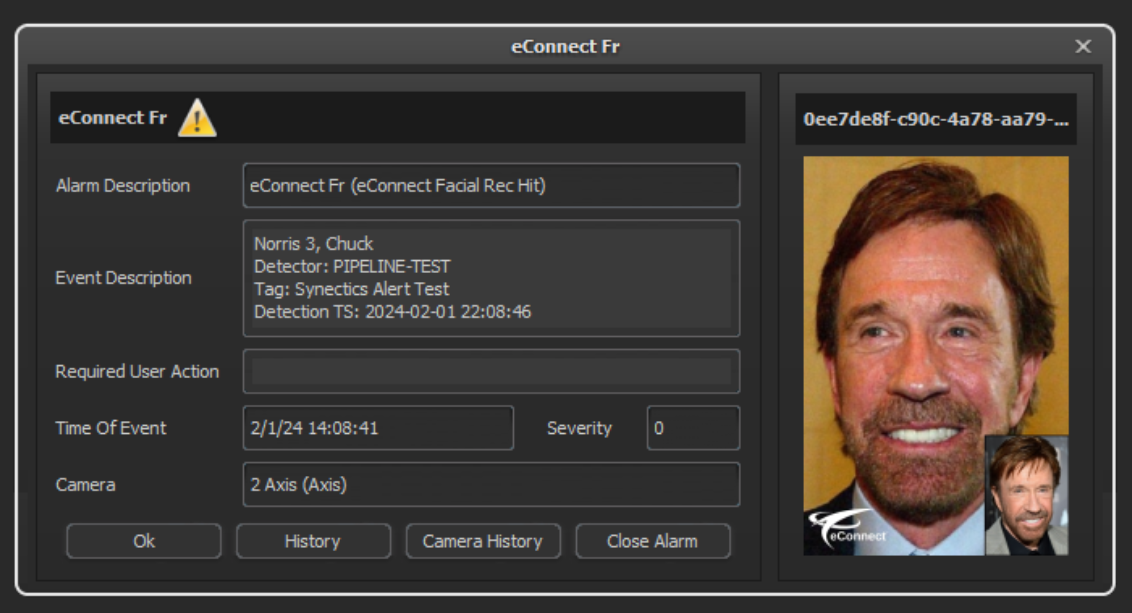Click inside the Event Description box
The width and height of the screenshot is (1132, 613).
(x=491, y=278)
